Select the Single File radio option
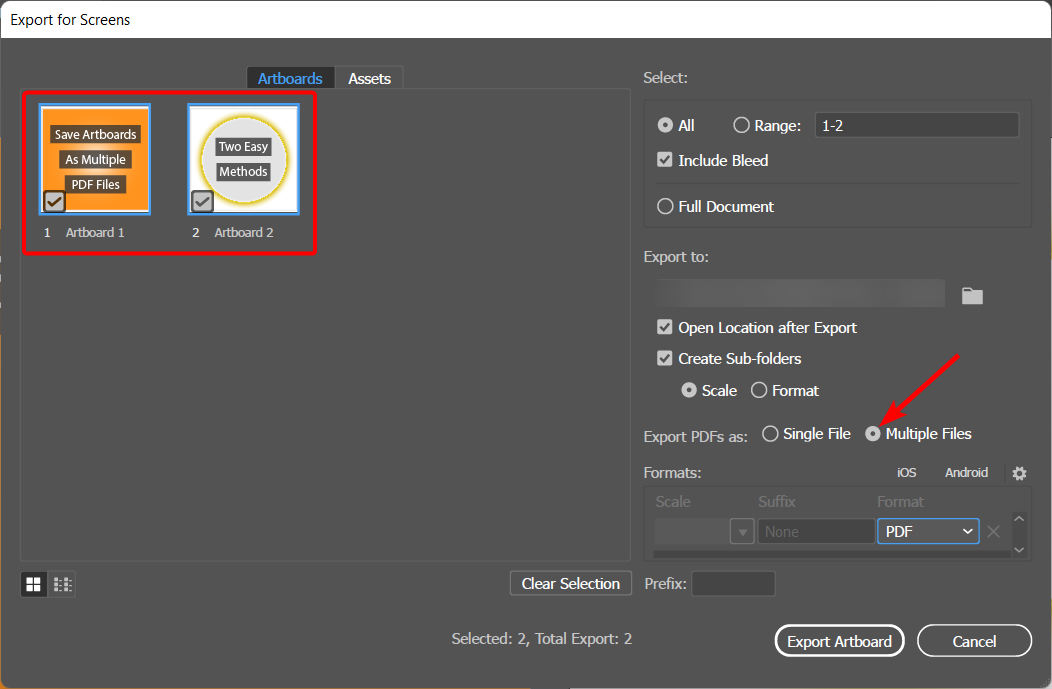This screenshot has height=689, width=1052. (x=770, y=434)
